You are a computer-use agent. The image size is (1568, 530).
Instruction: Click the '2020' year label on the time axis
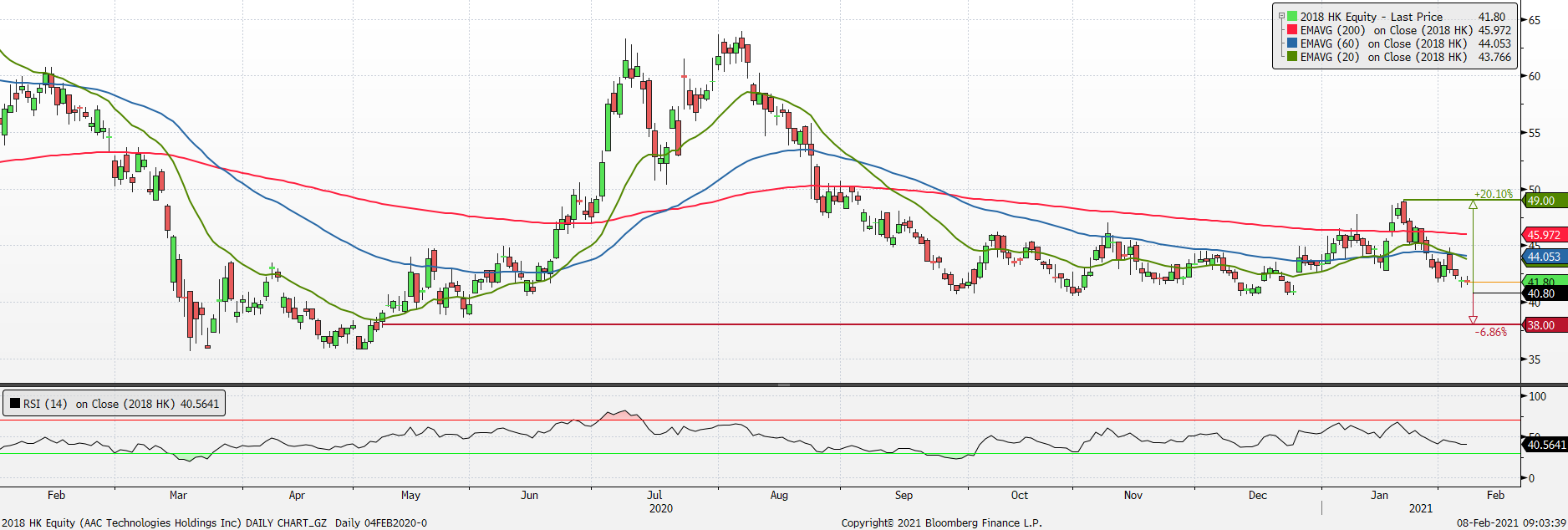point(661,508)
